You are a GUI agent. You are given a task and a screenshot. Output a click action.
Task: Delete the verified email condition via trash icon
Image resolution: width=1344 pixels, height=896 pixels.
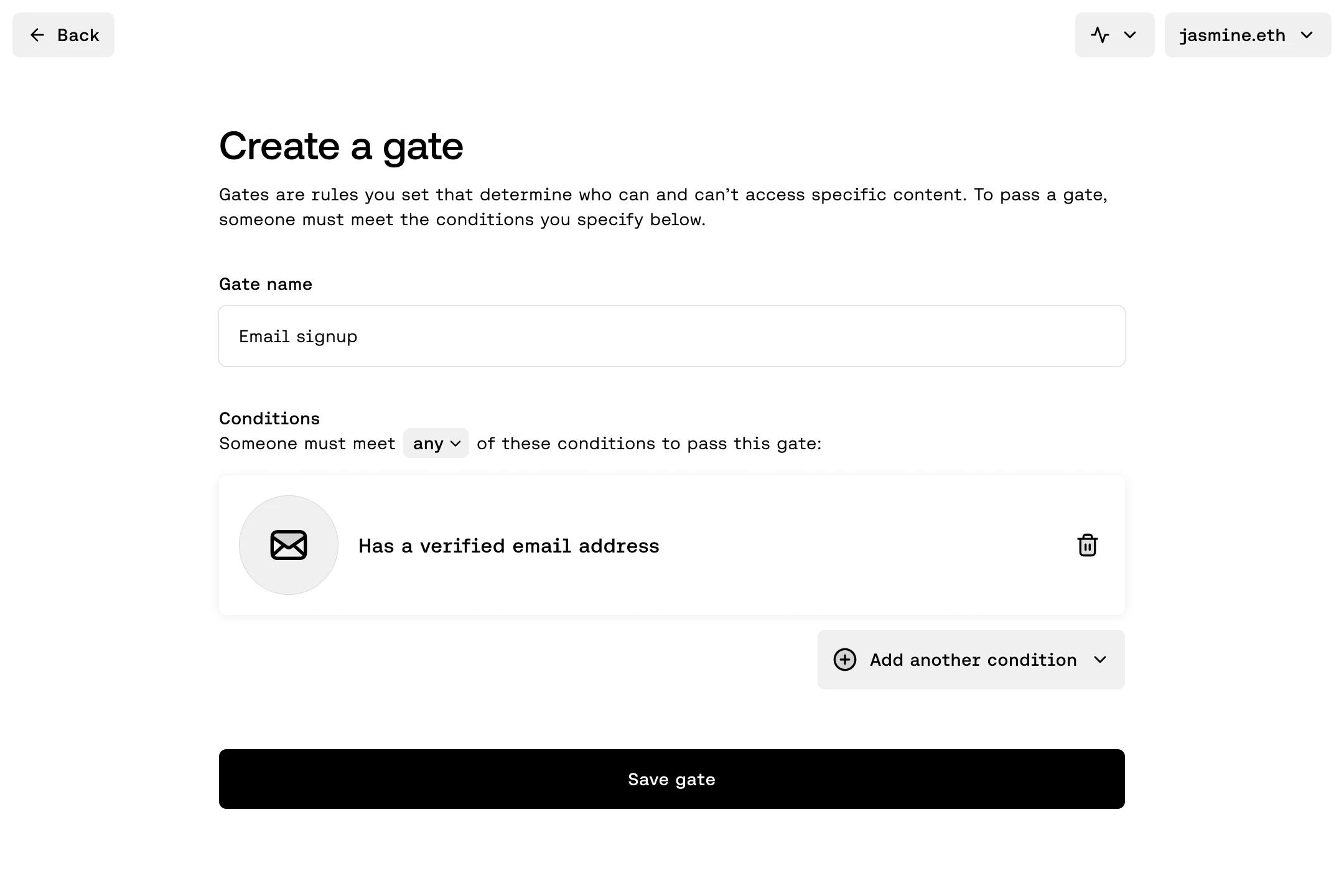coord(1087,545)
